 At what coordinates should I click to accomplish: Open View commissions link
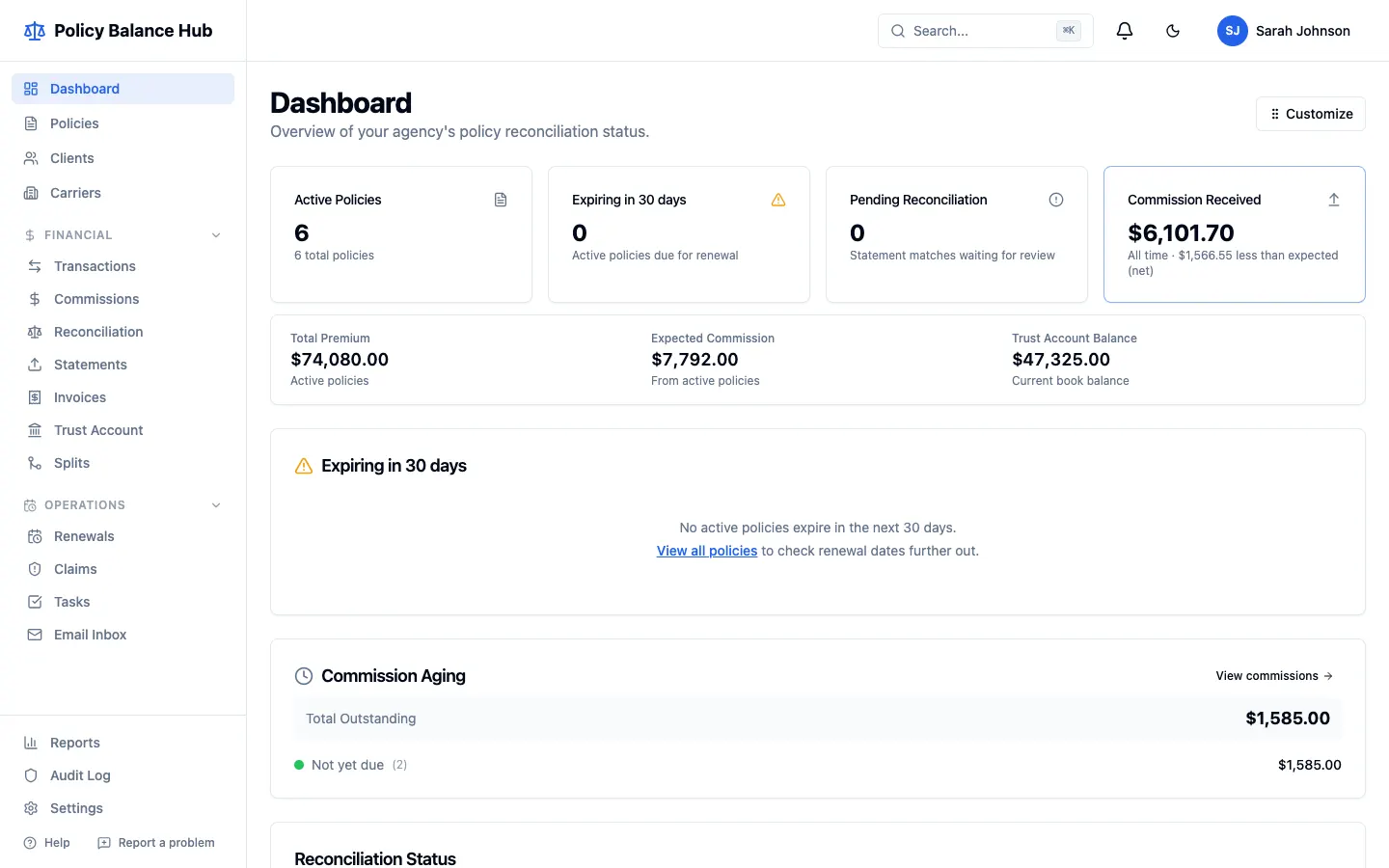pos(1274,676)
